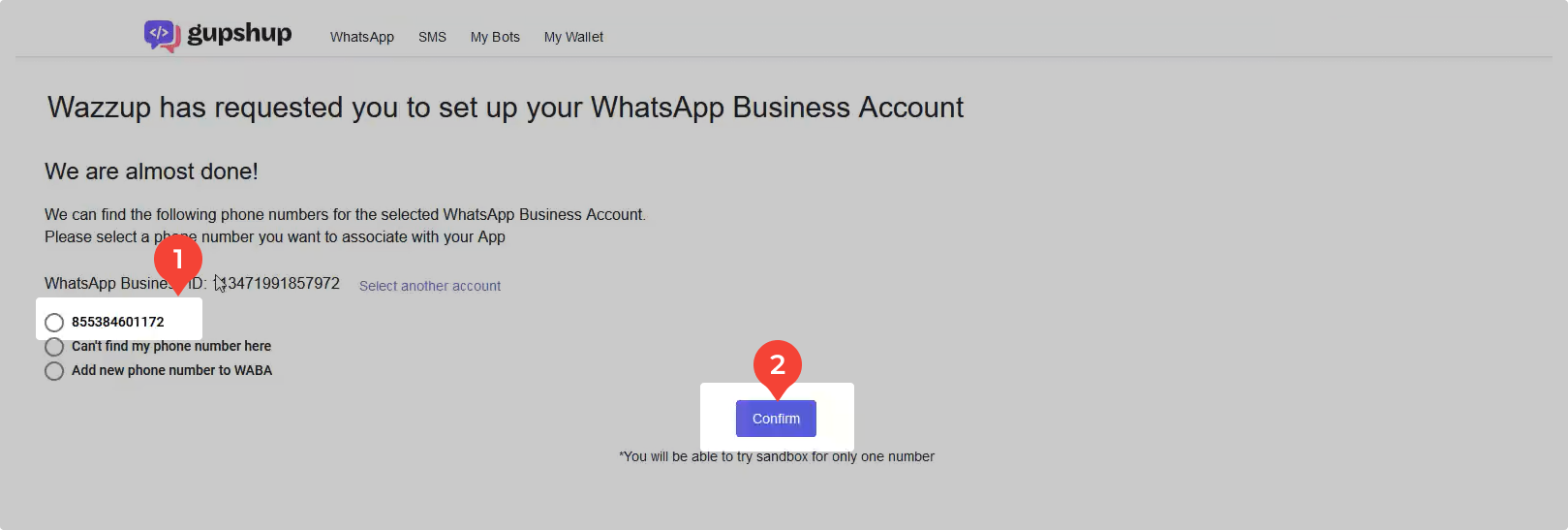Open My Wallet in the top navigation
The width and height of the screenshot is (1568, 530).
(x=573, y=37)
